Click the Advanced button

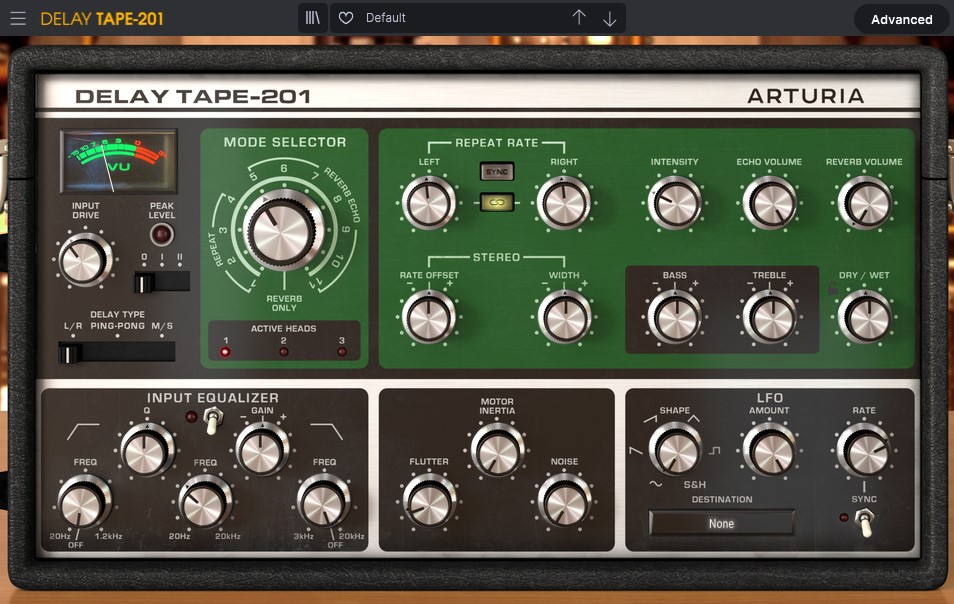[x=901, y=19]
